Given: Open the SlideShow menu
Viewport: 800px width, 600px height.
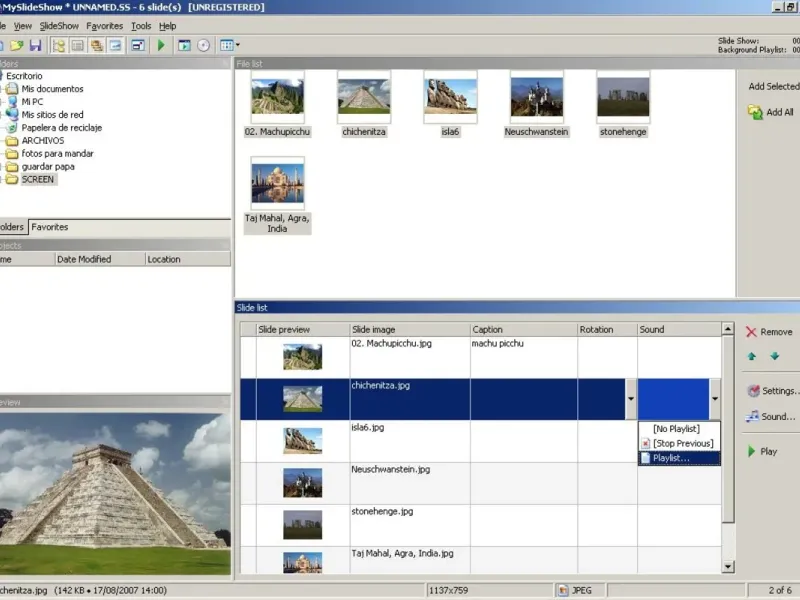Looking at the screenshot, I should point(59,26).
